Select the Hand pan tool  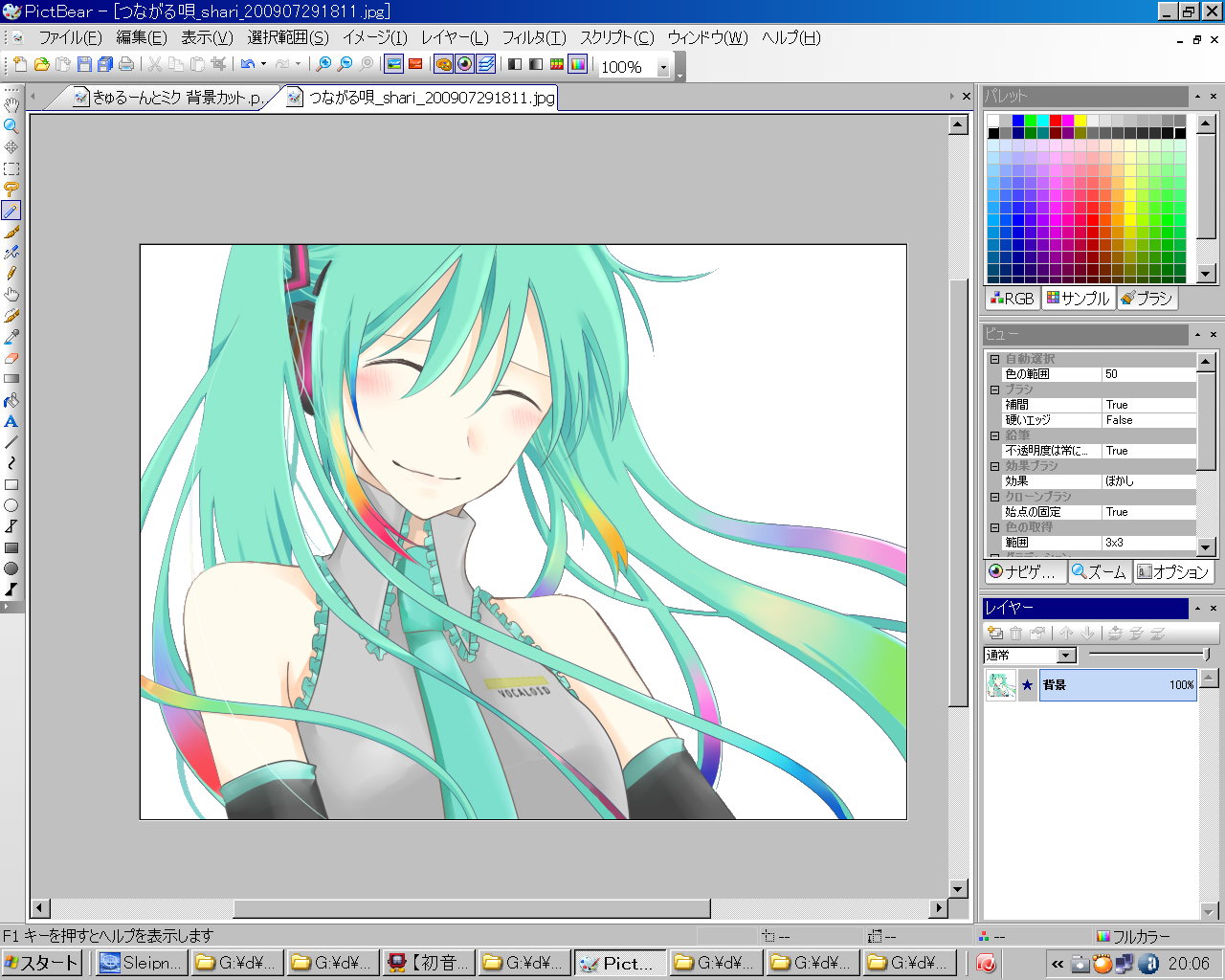[x=11, y=105]
